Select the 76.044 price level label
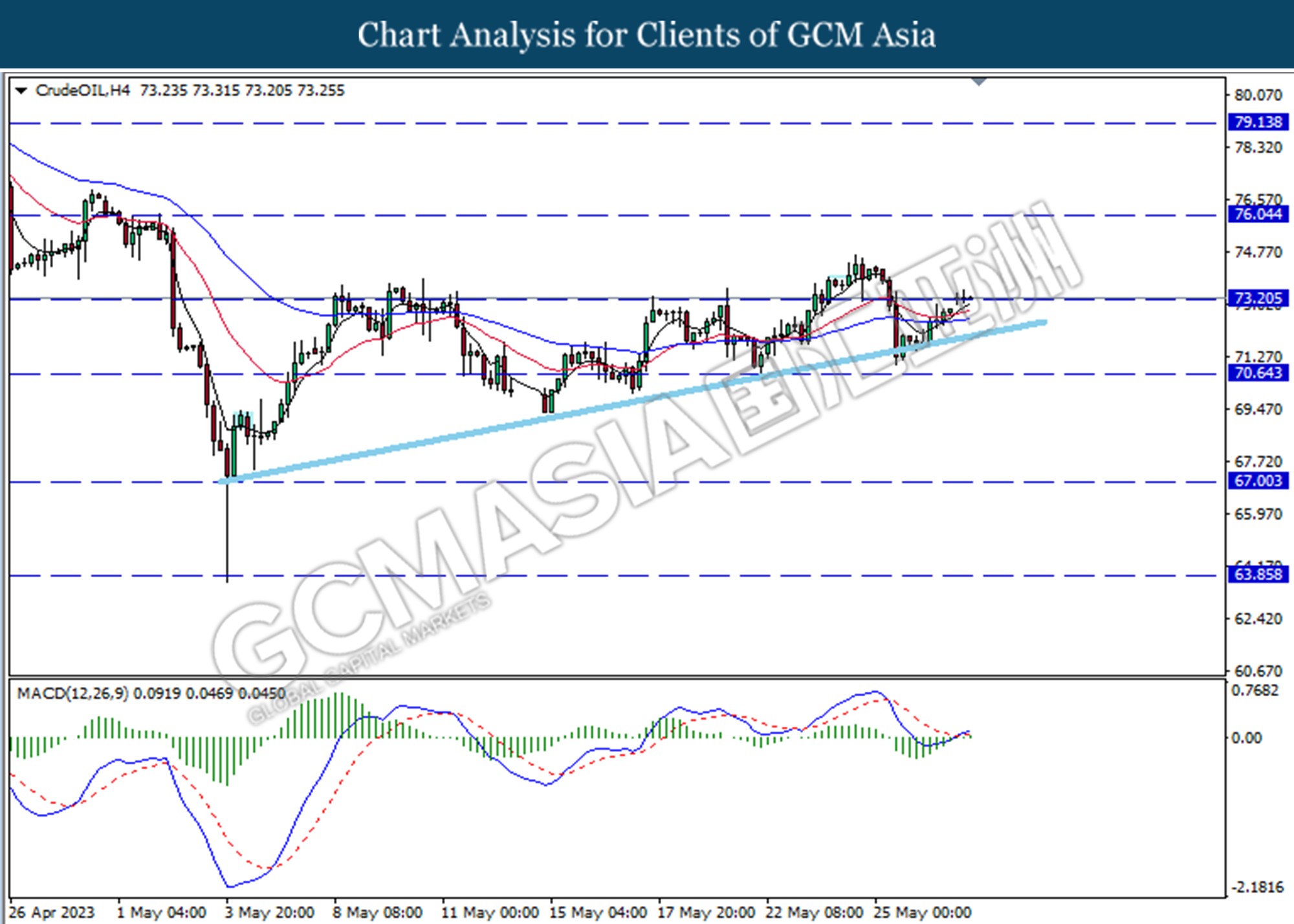 pos(1258,214)
